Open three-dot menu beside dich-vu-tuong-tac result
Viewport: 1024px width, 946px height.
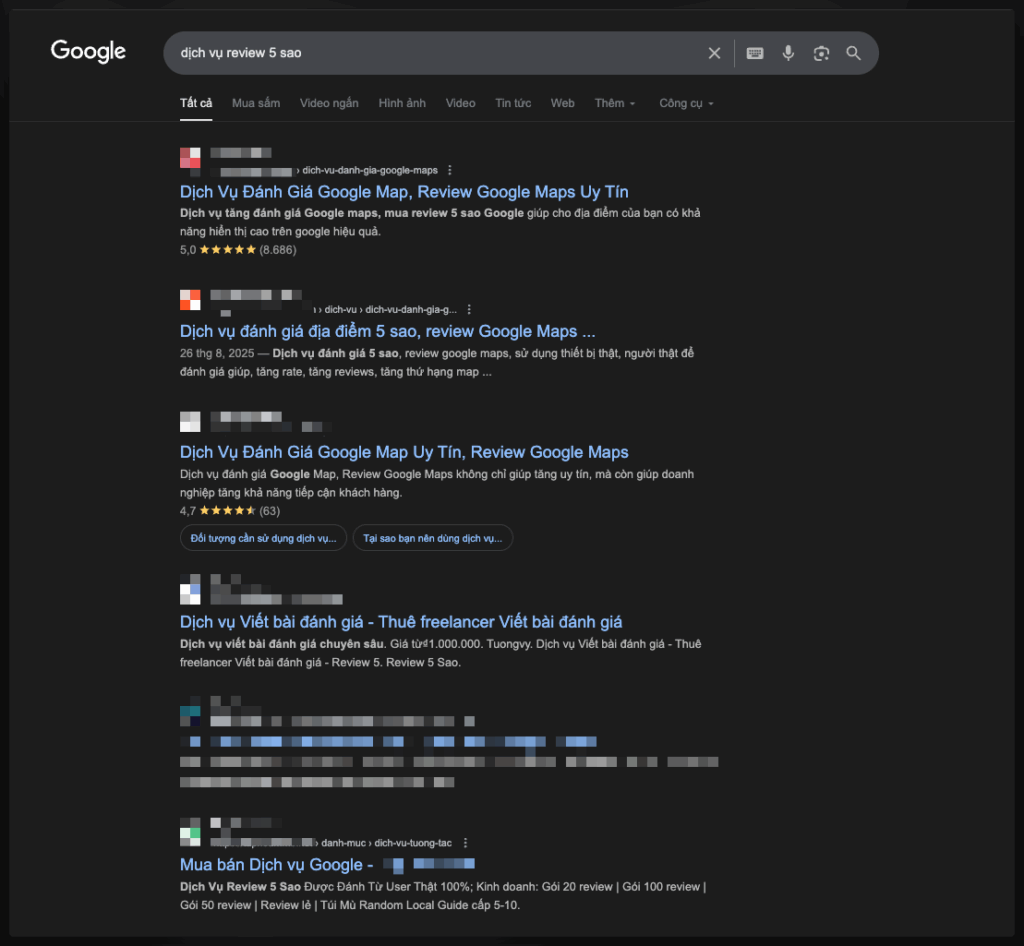tap(465, 843)
